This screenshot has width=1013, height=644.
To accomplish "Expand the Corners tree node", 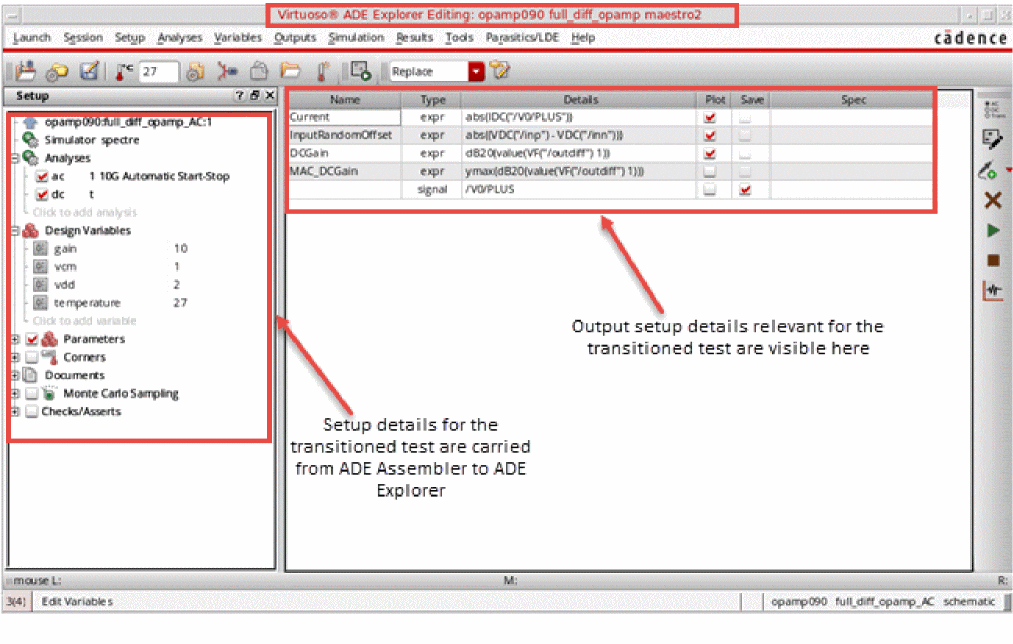I will click(15, 358).
